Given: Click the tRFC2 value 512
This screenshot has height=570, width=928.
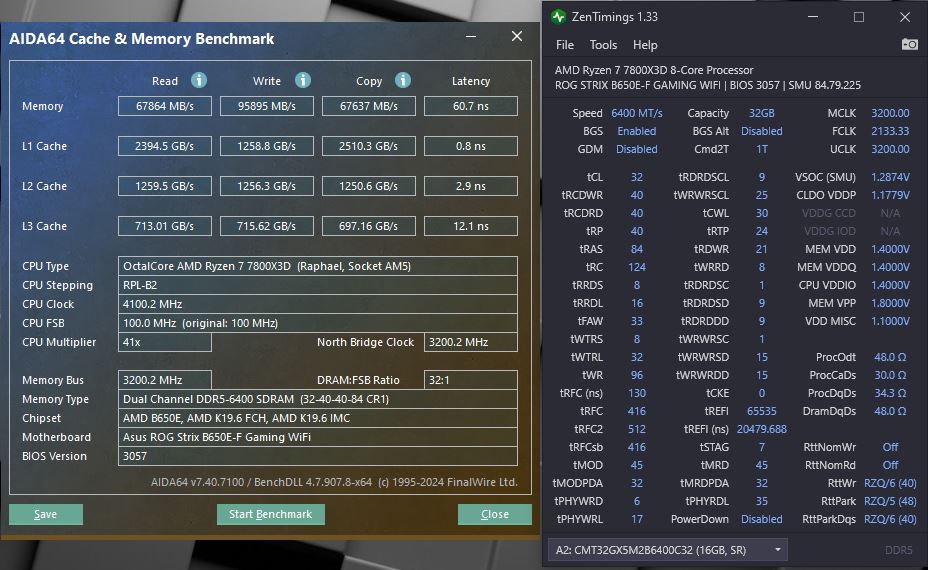Looking at the screenshot, I should [x=637, y=429].
